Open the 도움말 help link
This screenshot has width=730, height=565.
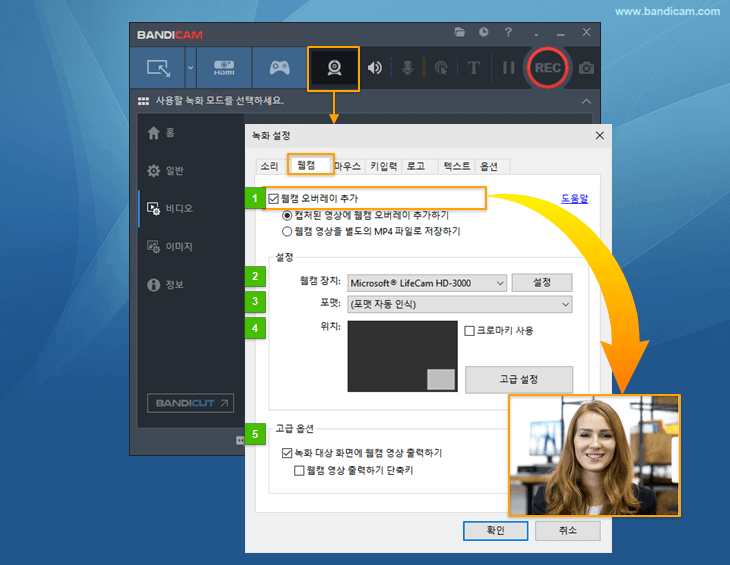pyautogui.click(x=574, y=199)
